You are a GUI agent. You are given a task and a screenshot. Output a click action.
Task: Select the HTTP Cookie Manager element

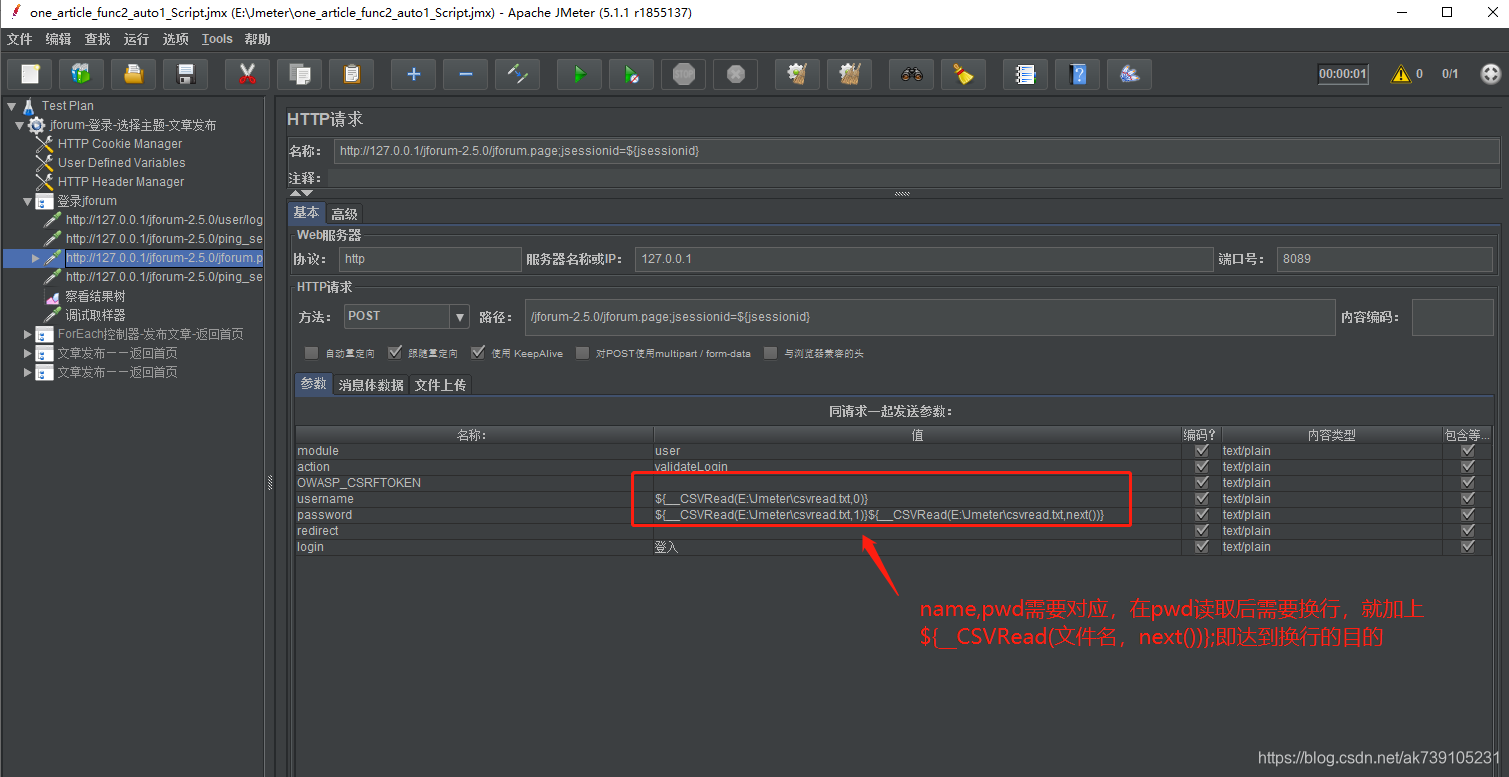[x=120, y=144]
